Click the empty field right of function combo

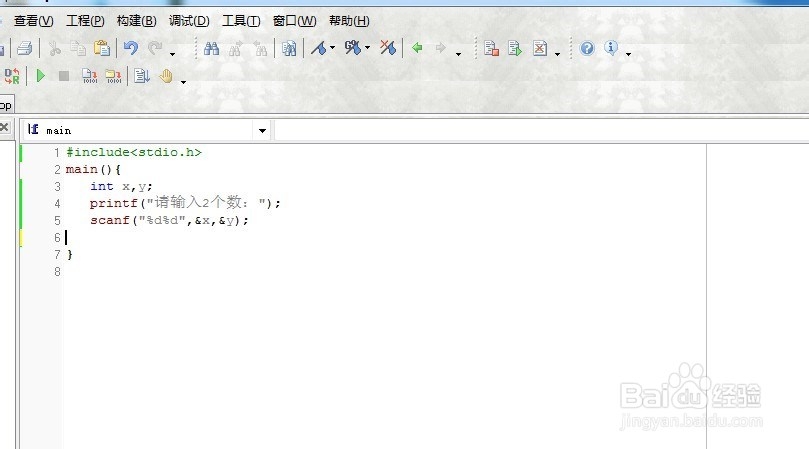pyautogui.click(x=541, y=131)
